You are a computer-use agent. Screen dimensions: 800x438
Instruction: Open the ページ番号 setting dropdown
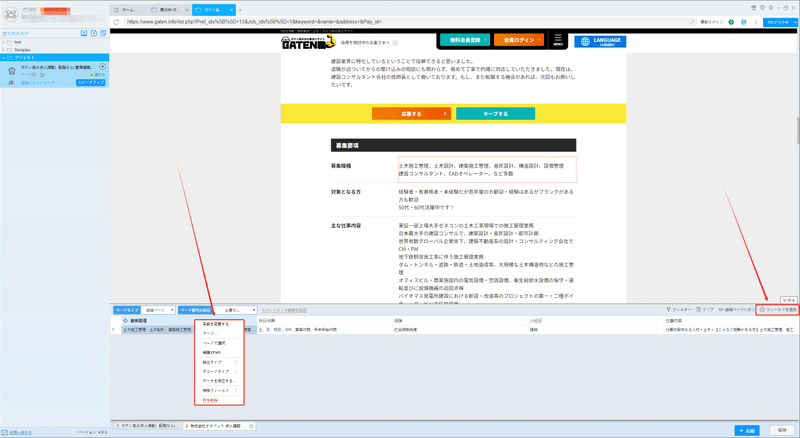click(236, 310)
